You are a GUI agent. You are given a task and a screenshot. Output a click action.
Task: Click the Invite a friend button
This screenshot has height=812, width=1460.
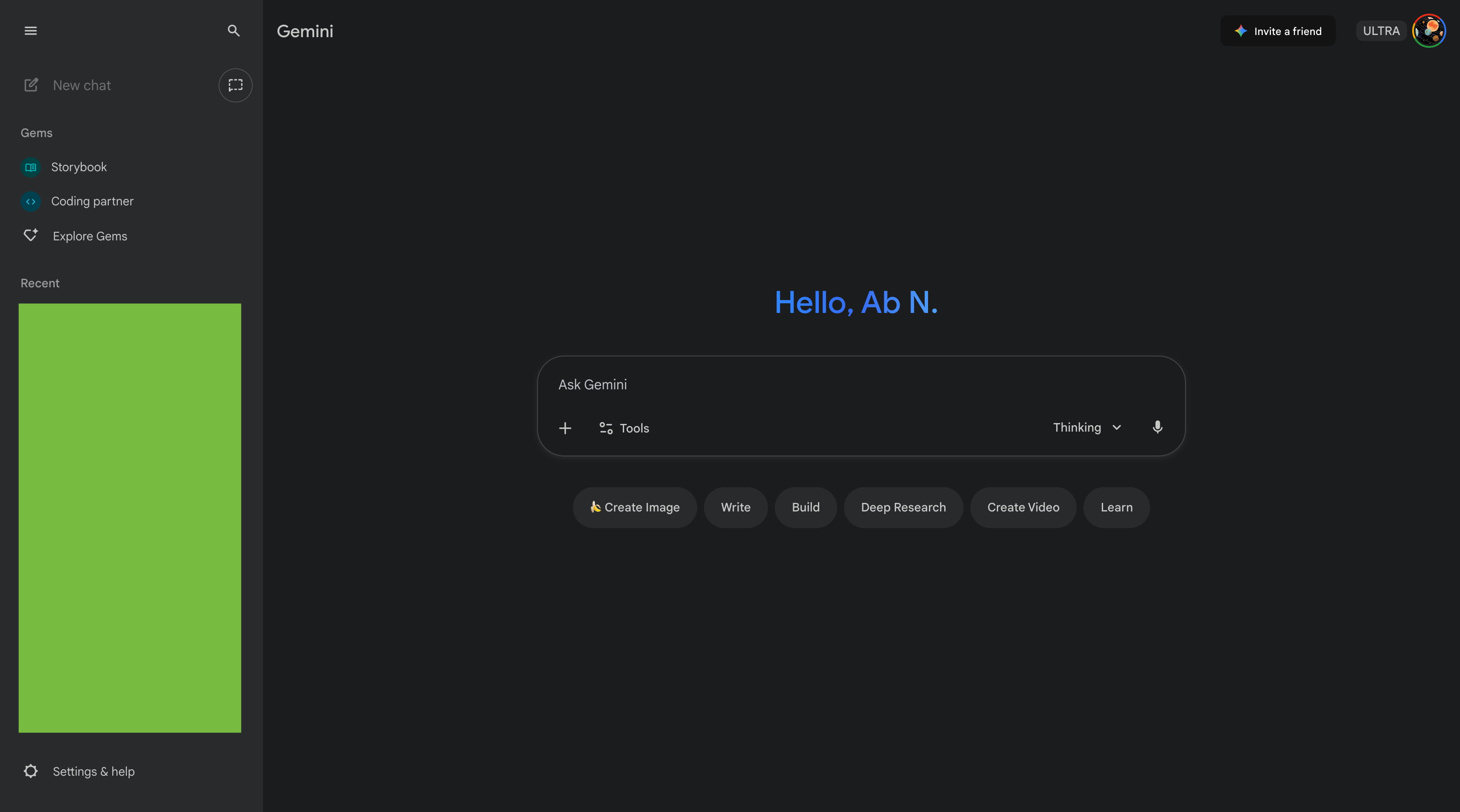click(1278, 31)
